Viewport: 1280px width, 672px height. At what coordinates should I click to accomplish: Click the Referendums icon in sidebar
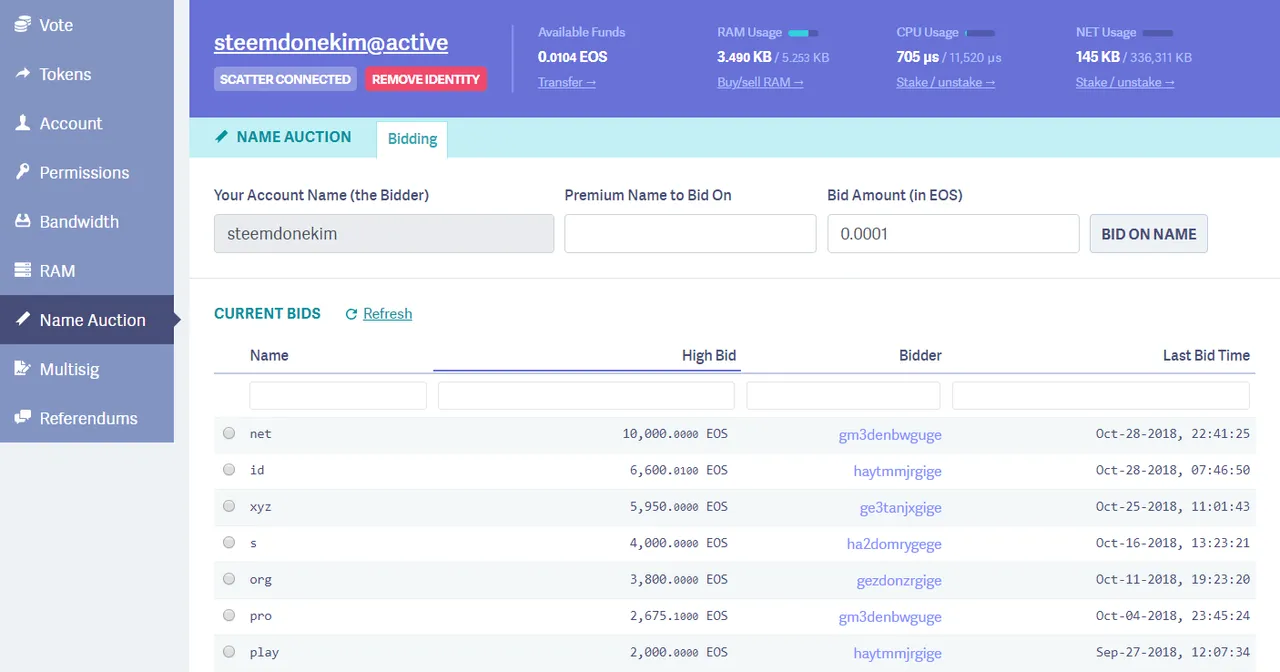(x=22, y=418)
